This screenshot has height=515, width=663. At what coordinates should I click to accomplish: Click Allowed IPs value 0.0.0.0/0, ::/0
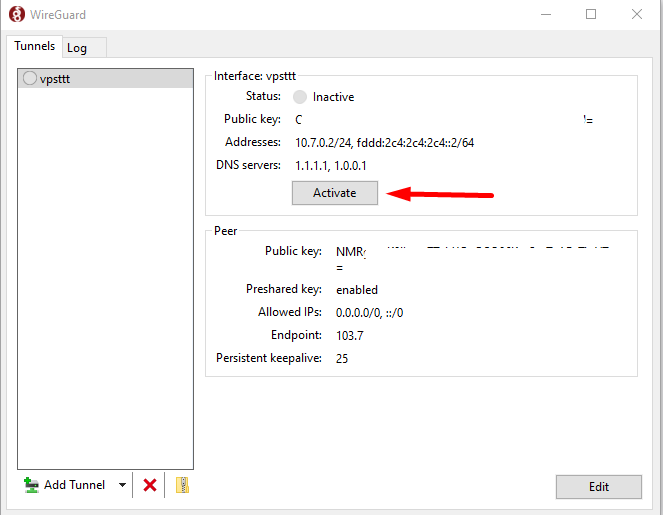pyautogui.click(x=369, y=313)
